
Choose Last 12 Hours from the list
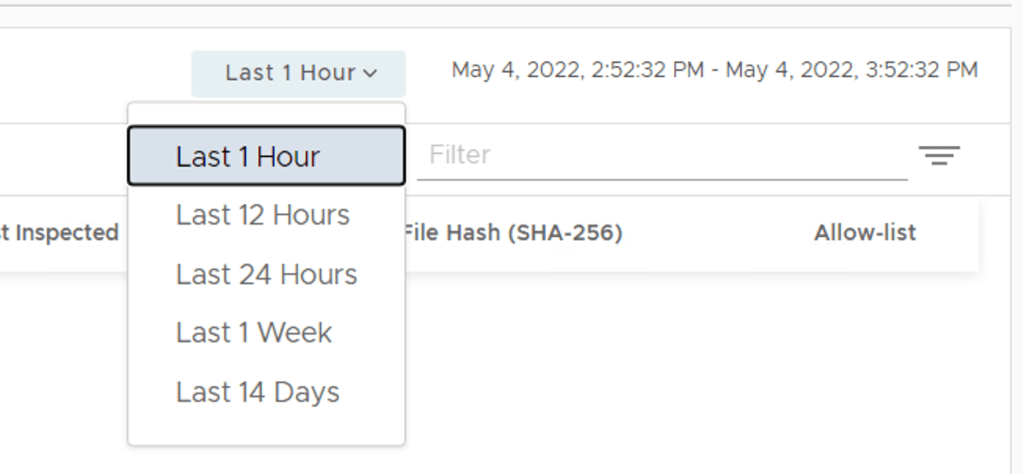[x=263, y=215]
